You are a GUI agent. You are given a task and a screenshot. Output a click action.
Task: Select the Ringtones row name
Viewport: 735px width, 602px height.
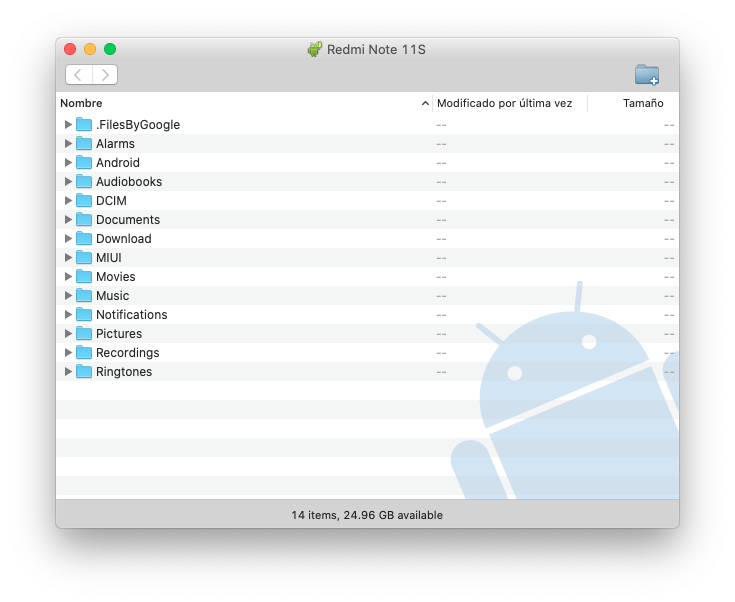(124, 371)
